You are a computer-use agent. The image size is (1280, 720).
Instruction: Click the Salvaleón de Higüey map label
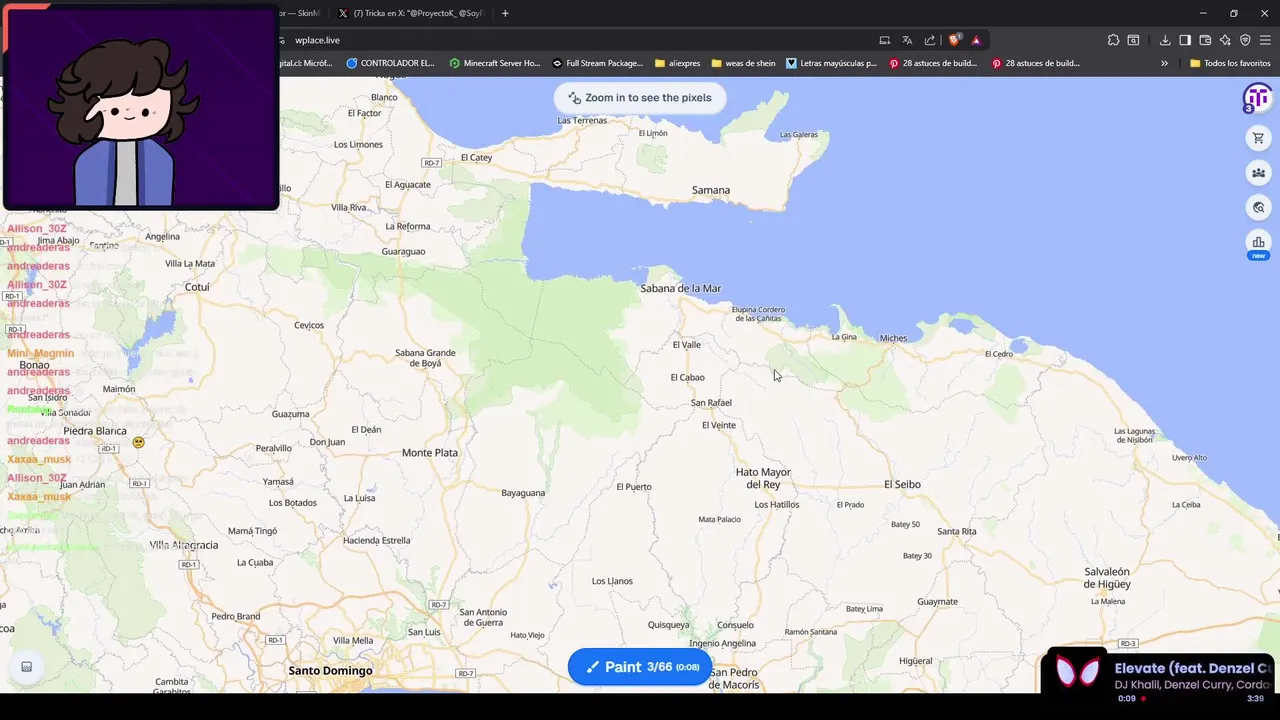click(x=1107, y=578)
